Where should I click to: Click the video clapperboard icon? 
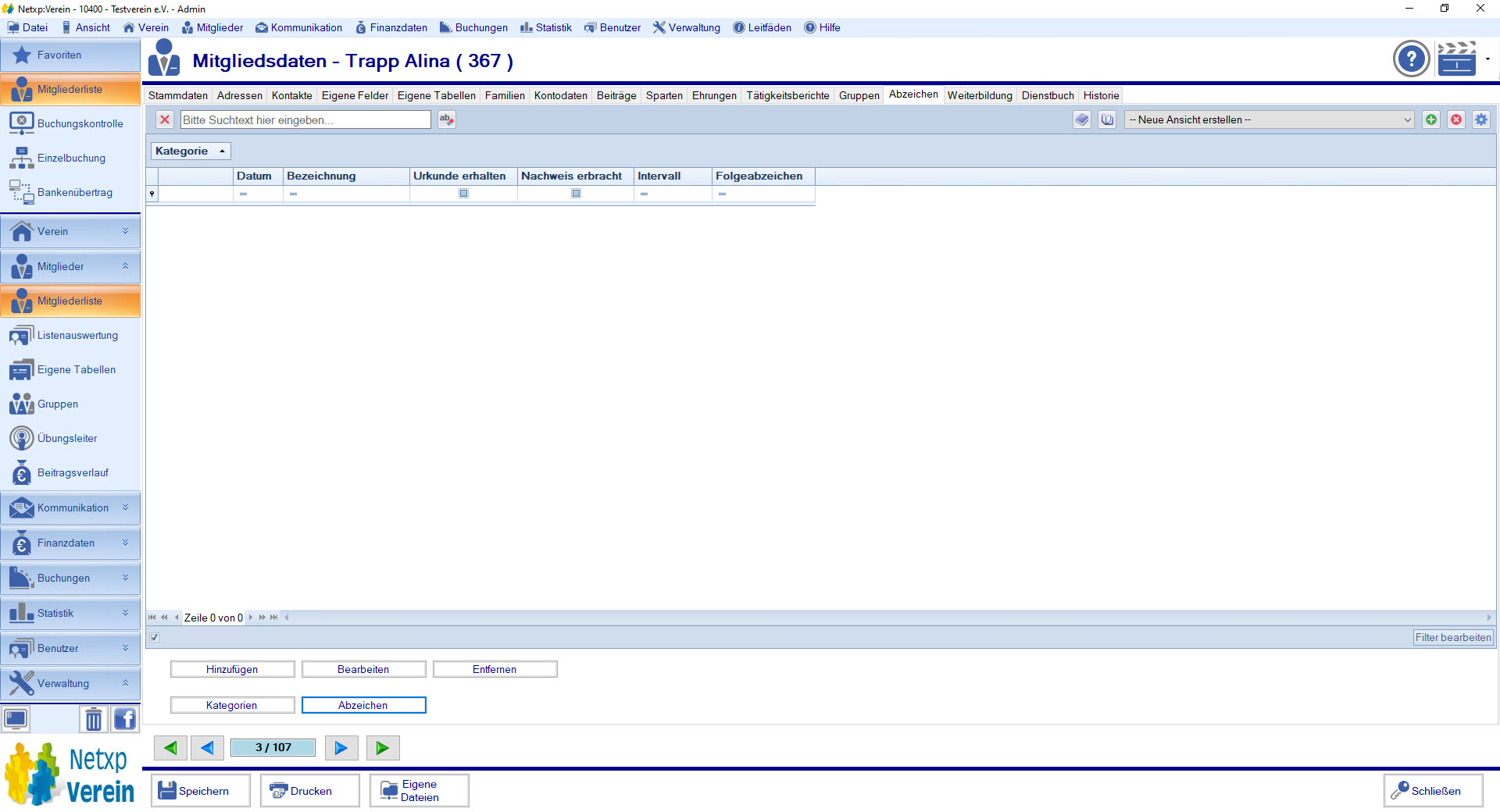point(1457,59)
